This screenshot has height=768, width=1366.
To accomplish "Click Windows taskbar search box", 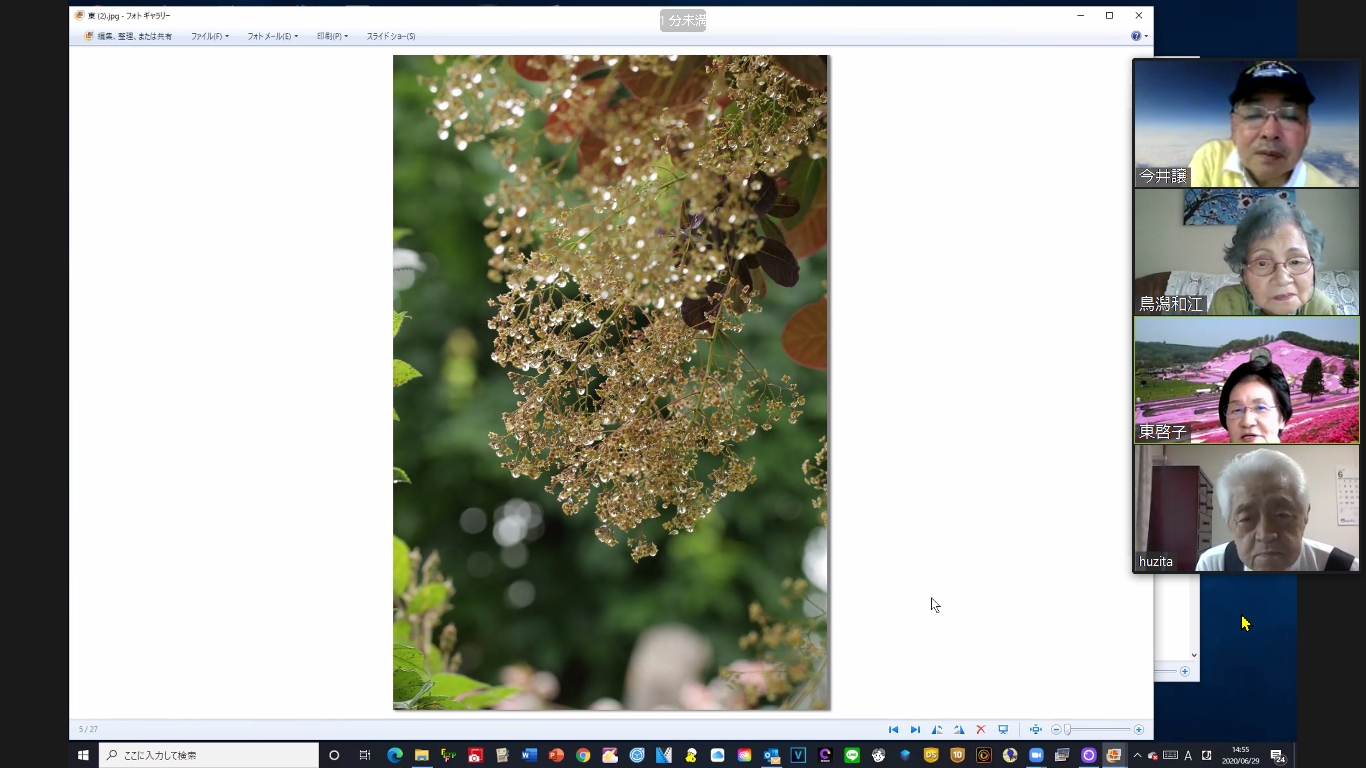I will click(209, 755).
